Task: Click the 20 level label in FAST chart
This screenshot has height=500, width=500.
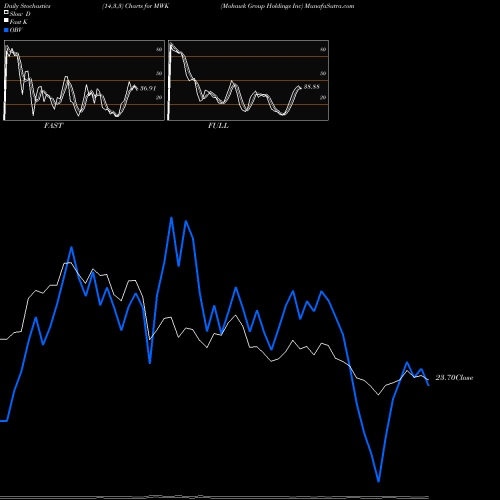Action: click(159, 97)
